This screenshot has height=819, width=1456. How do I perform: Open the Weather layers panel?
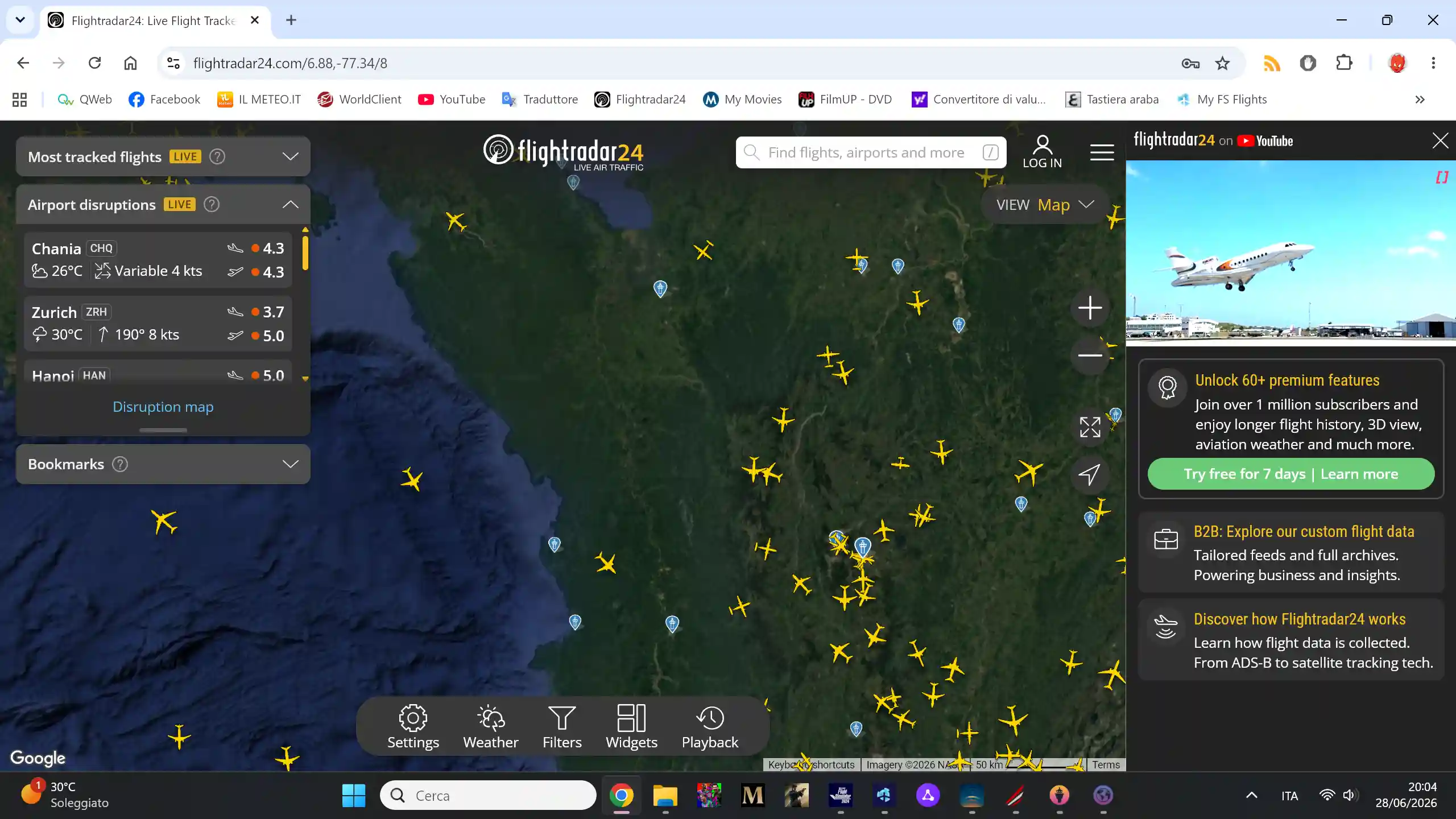pyautogui.click(x=490, y=727)
